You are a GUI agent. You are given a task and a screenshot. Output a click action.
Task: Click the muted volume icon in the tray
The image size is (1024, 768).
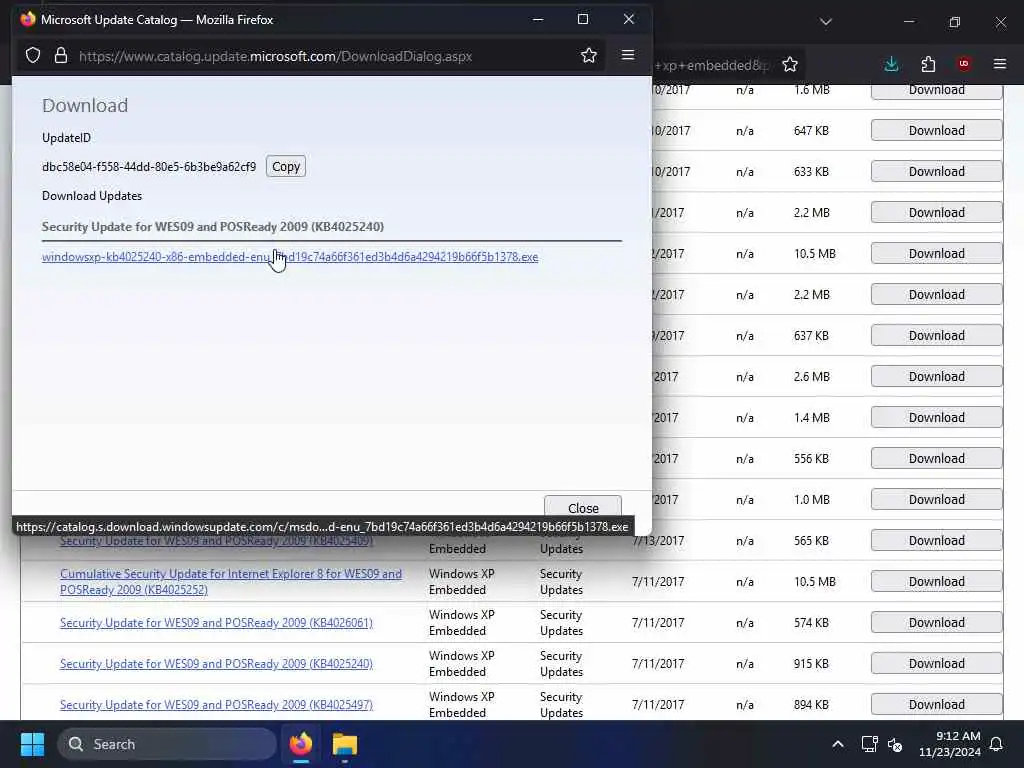click(x=895, y=744)
